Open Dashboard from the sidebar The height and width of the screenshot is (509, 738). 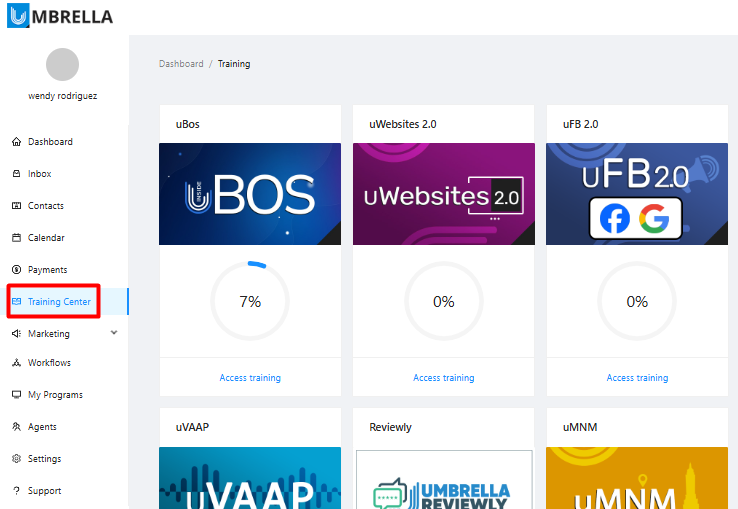click(50, 142)
